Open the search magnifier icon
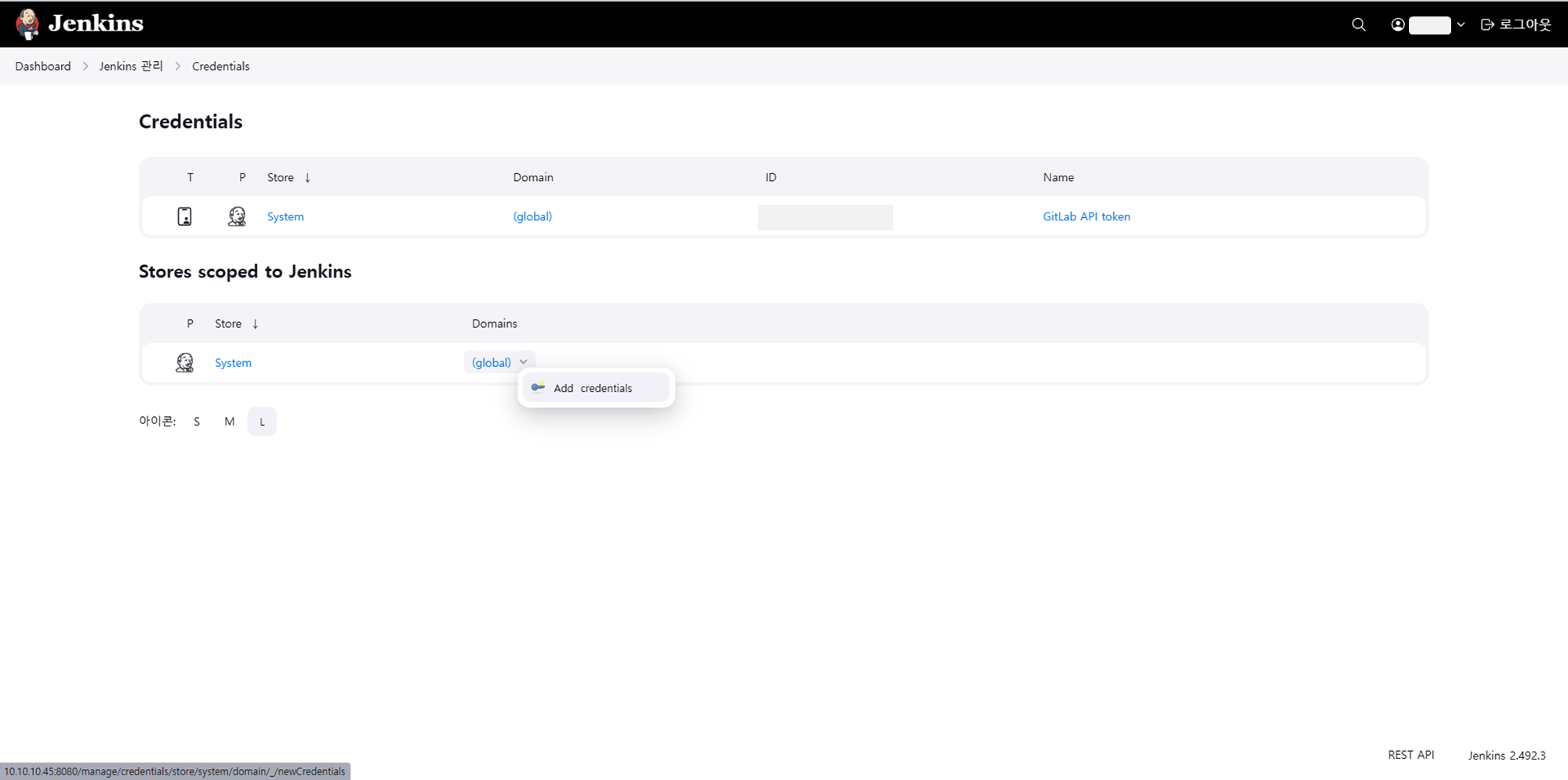Viewport: 1568px width, 780px height. coord(1359,25)
